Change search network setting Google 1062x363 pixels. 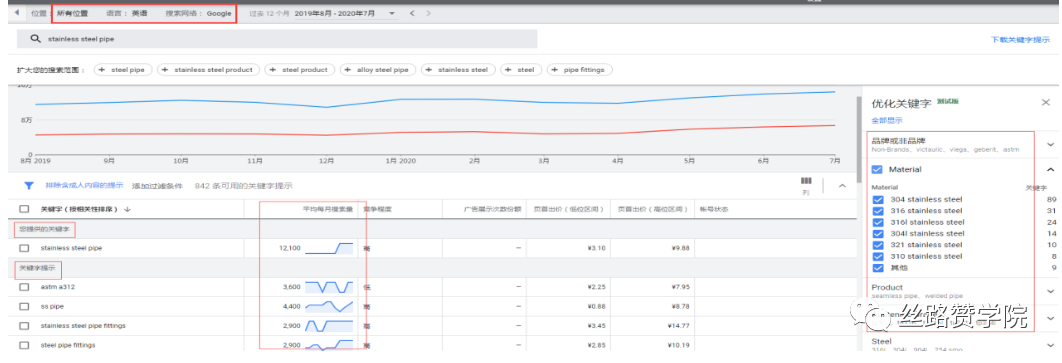pyautogui.click(x=220, y=13)
